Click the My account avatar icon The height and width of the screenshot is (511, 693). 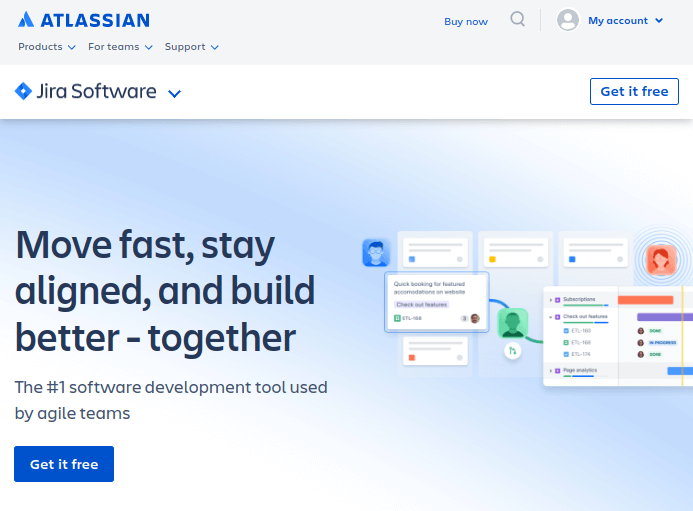click(x=568, y=20)
